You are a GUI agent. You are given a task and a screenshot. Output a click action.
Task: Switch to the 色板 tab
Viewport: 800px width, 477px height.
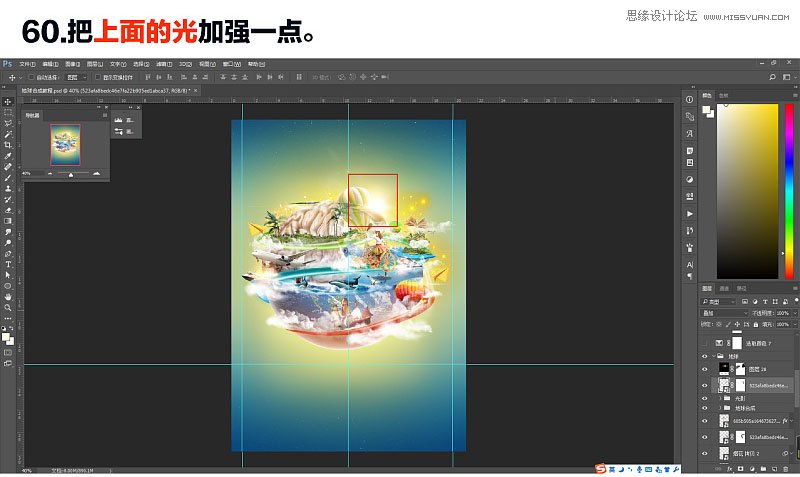tap(723, 95)
